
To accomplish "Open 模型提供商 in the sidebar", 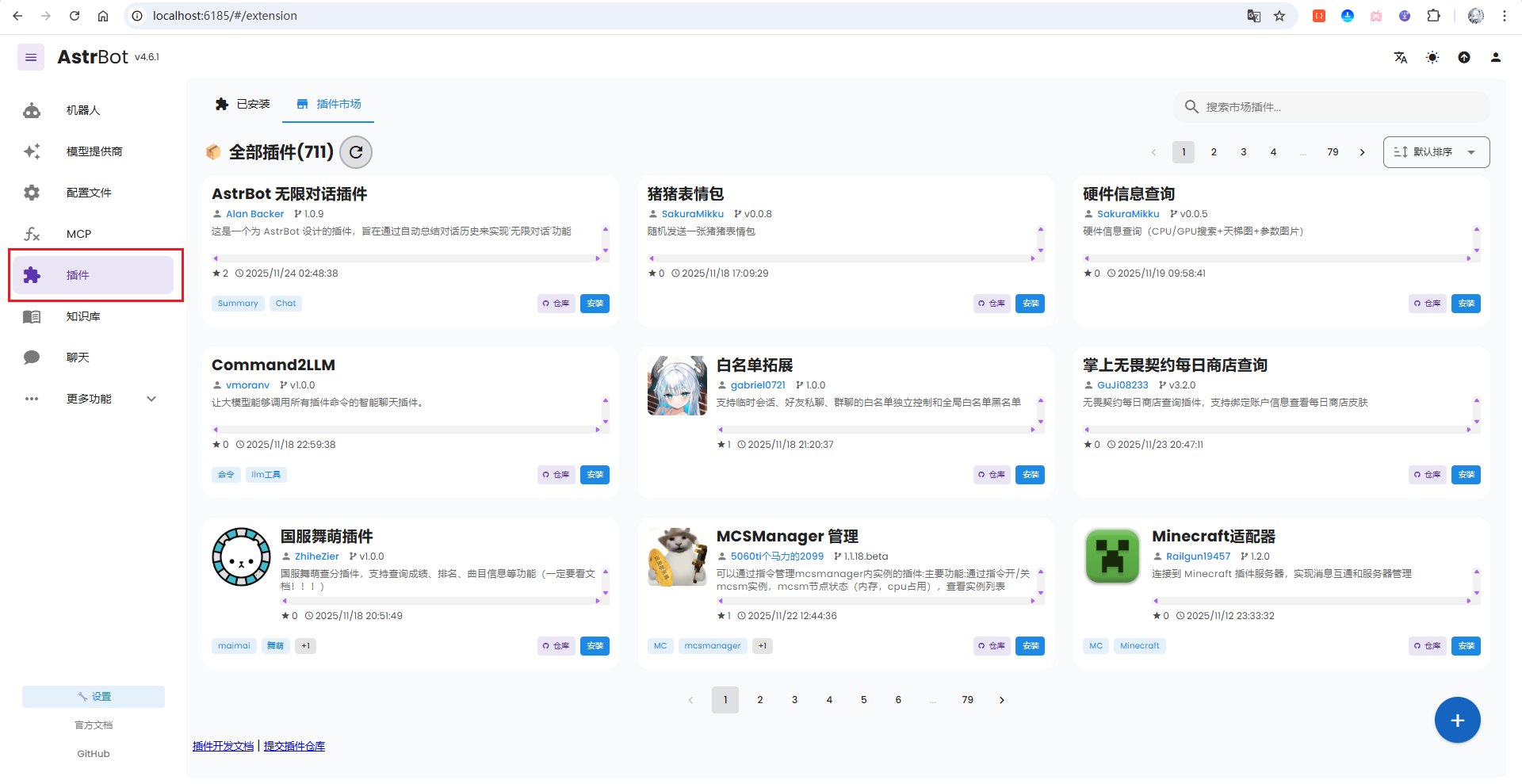I will click(94, 151).
